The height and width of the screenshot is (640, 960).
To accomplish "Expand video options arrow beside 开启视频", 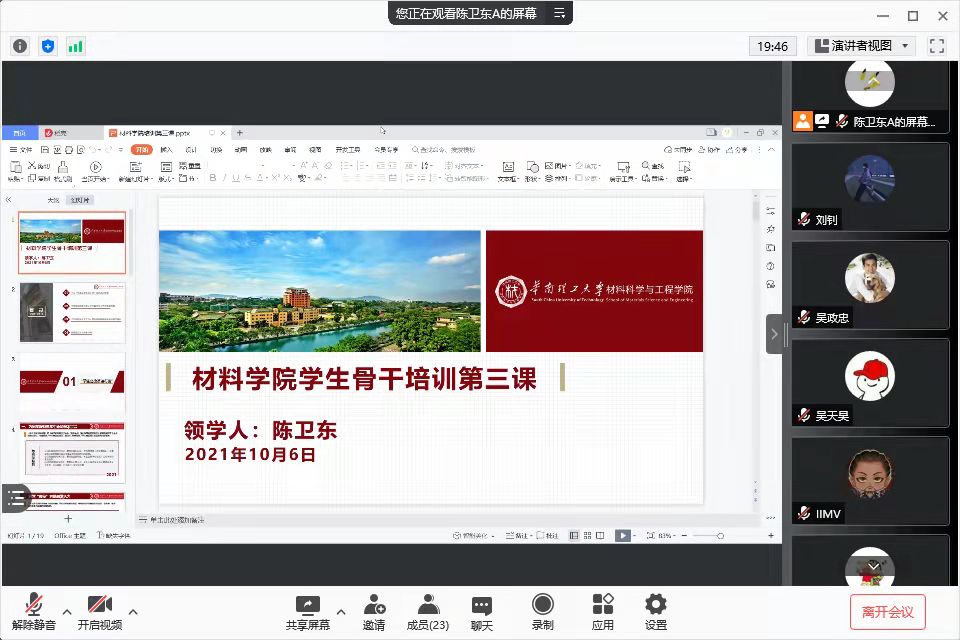I will tap(133, 612).
